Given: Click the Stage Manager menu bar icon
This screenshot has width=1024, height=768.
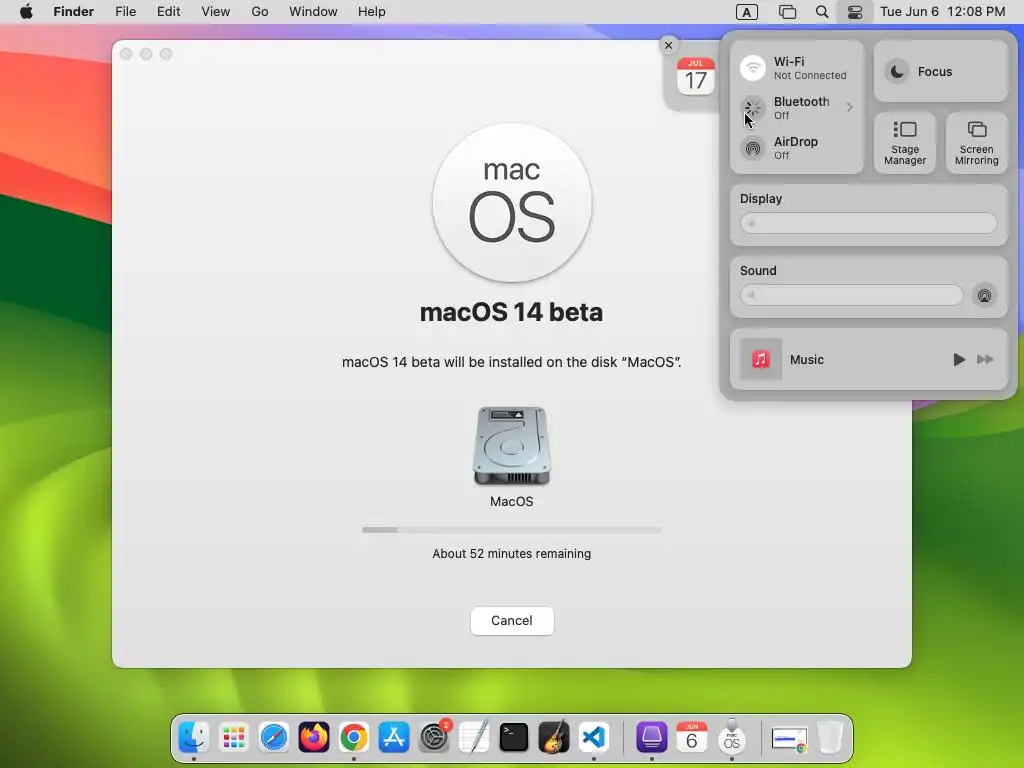Looking at the screenshot, I should tap(787, 12).
